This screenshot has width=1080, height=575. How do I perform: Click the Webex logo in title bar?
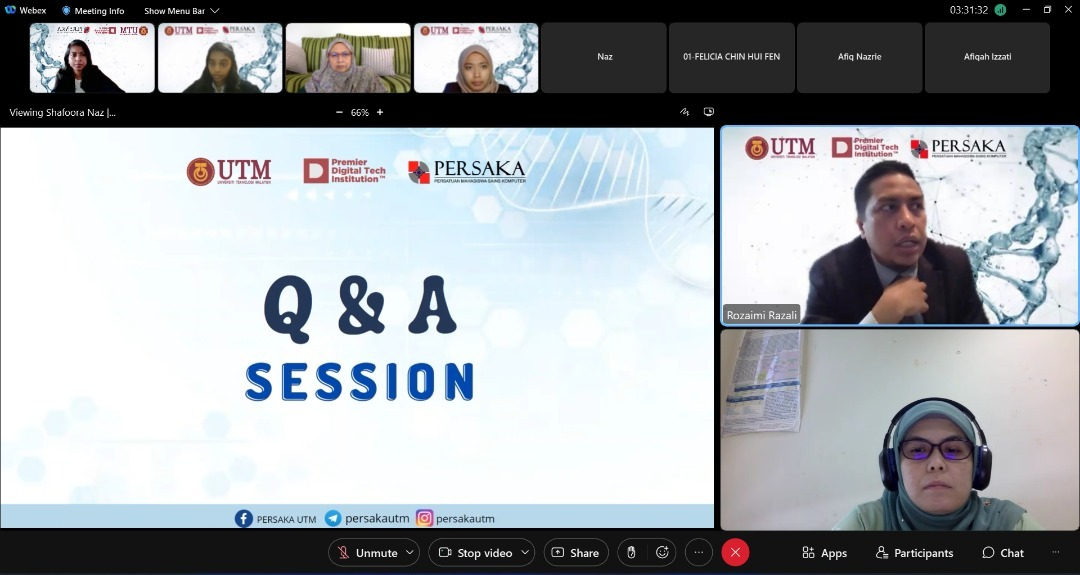(10, 10)
